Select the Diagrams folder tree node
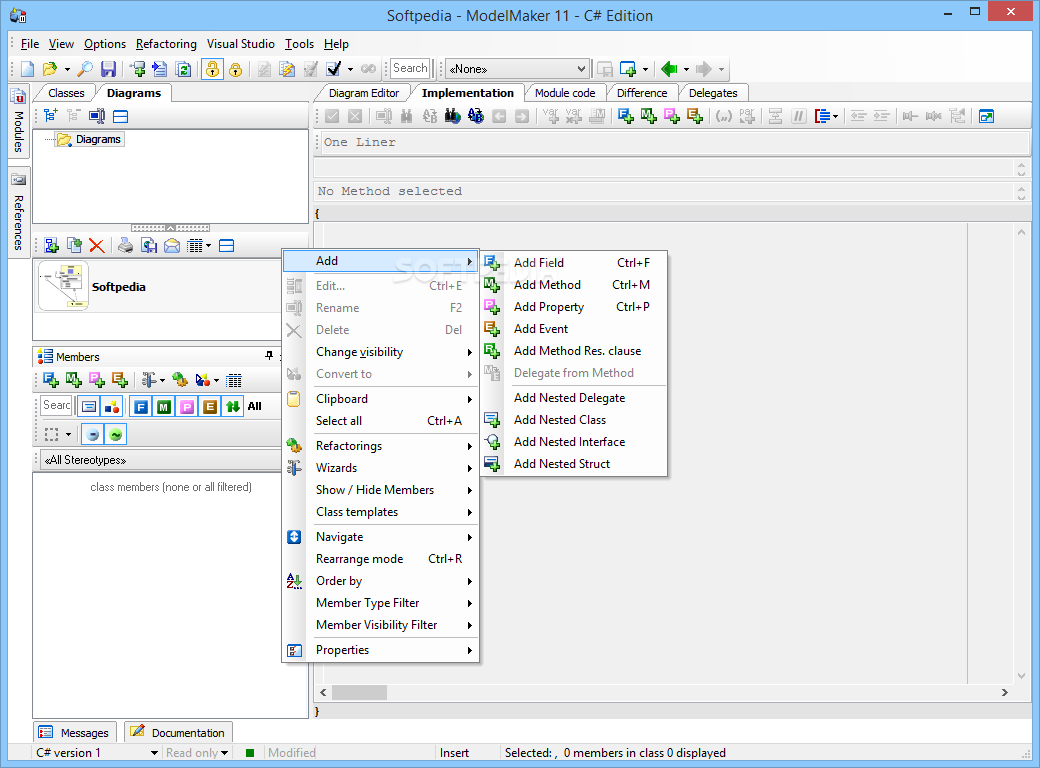The image size is (1040, 768). [90, 139]
